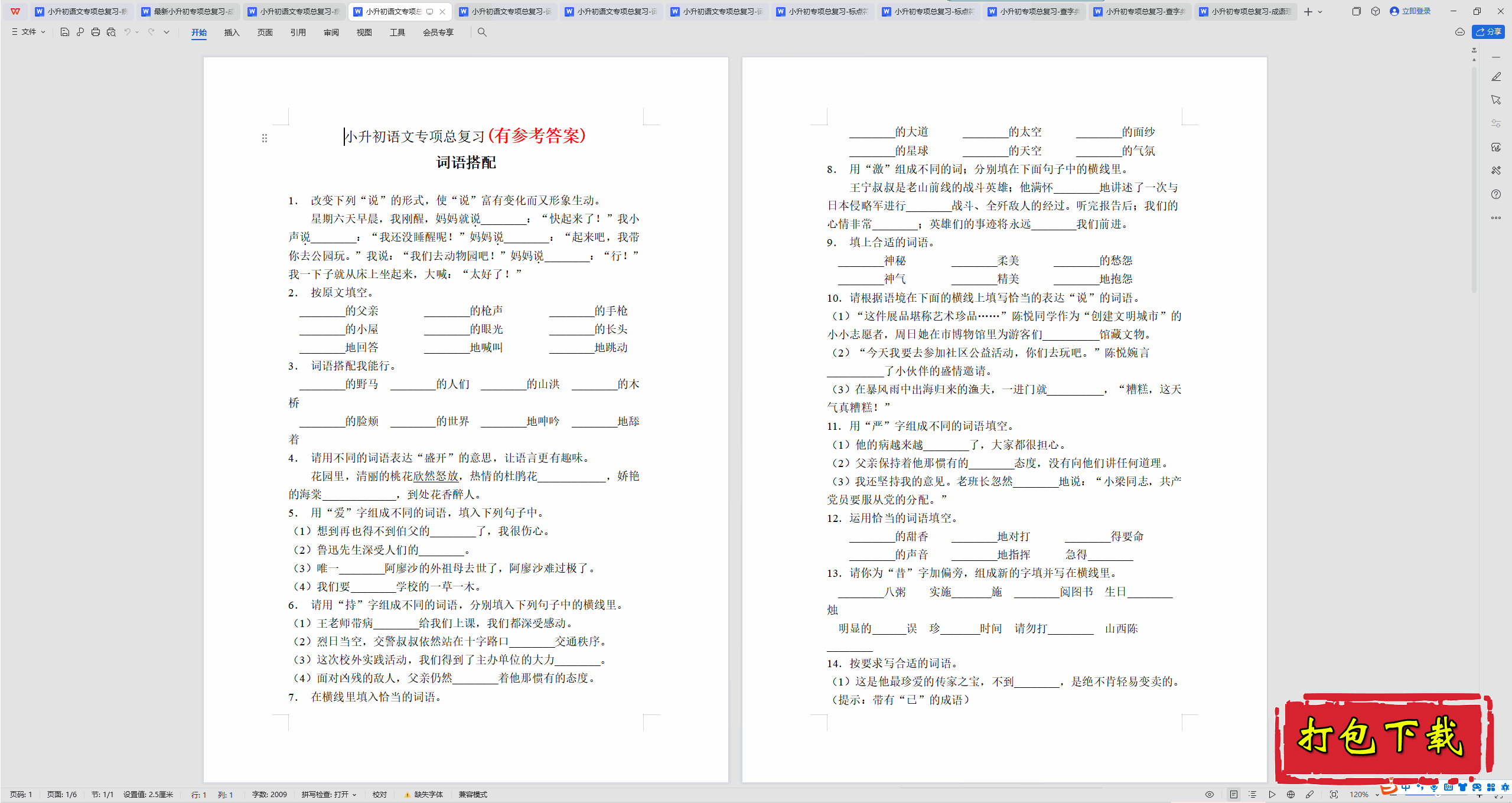Open the 引用 ribbon tab

pos(298,32)
